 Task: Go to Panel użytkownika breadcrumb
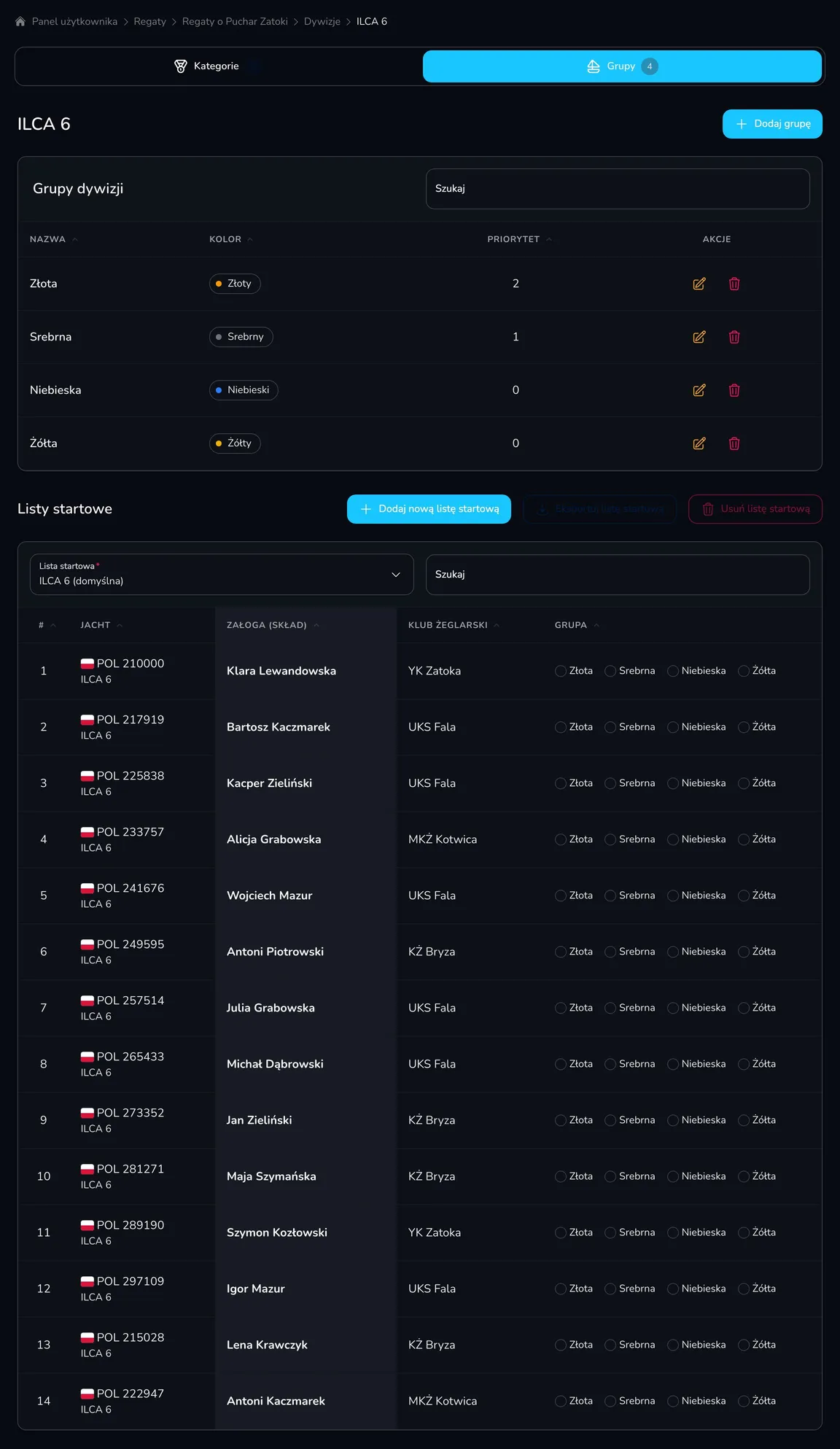[x=74, y=22]
